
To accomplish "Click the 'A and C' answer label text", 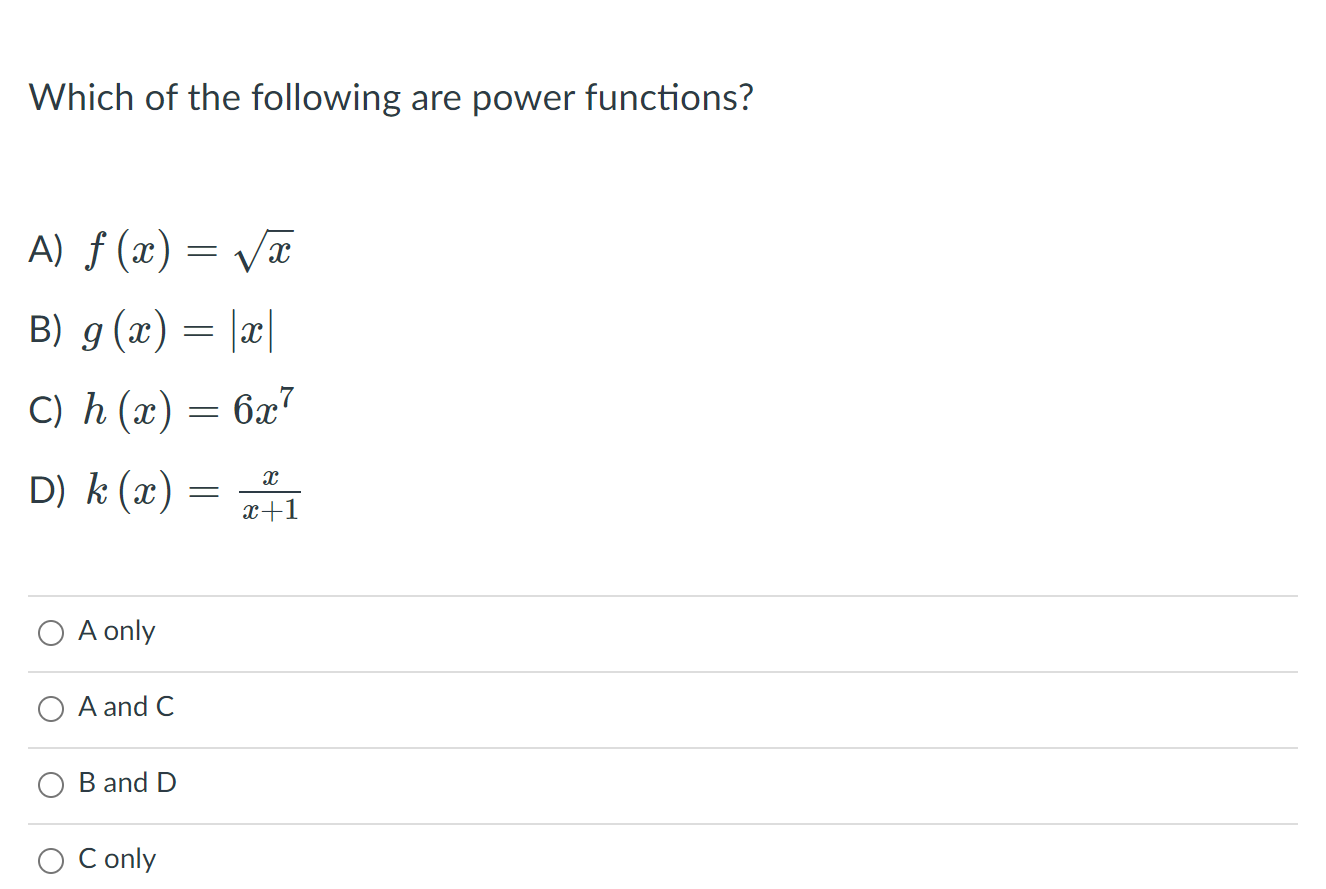I will pos(126,707).
